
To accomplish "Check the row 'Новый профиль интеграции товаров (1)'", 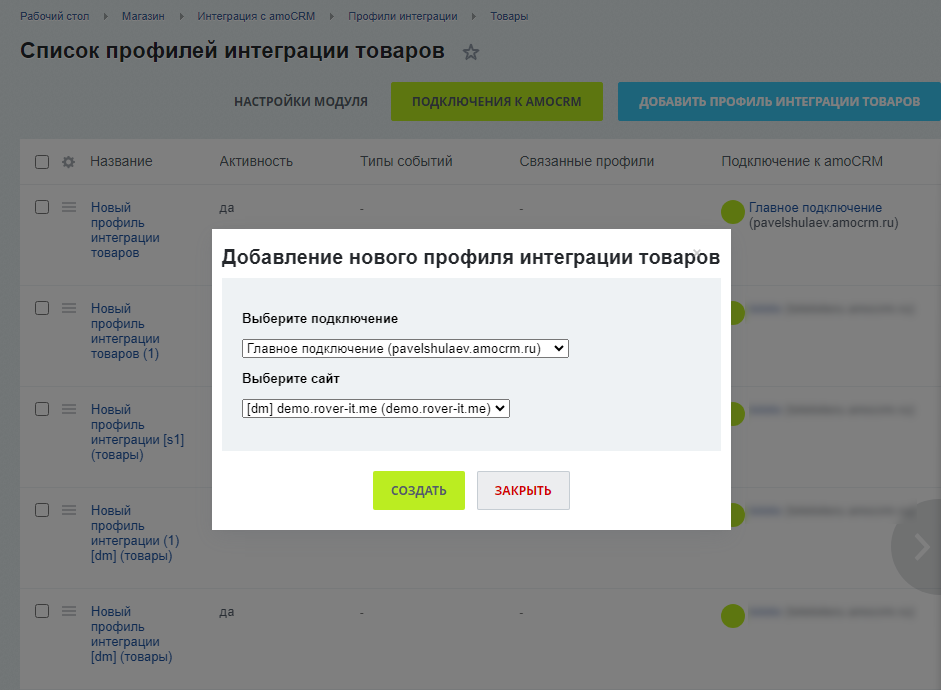I will [42, 308].
